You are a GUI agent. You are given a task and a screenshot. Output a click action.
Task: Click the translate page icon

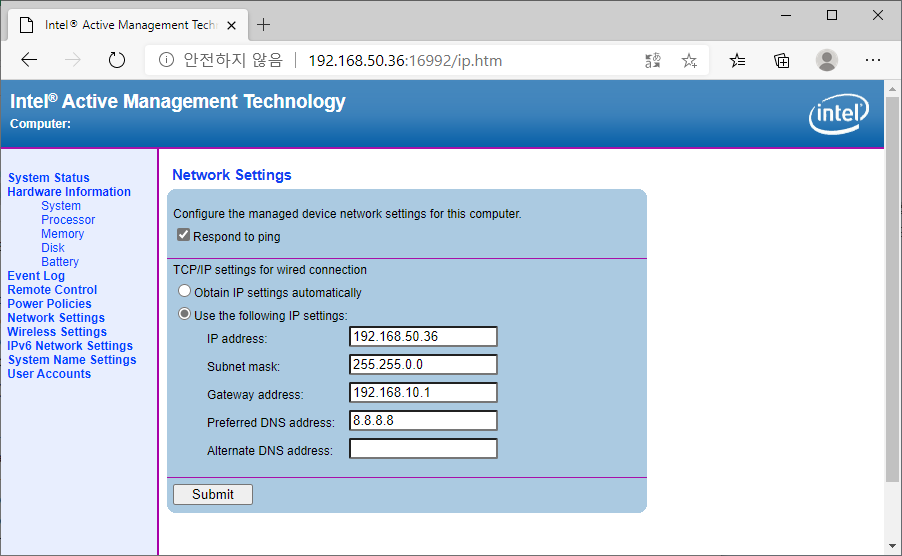pos(653,60)
